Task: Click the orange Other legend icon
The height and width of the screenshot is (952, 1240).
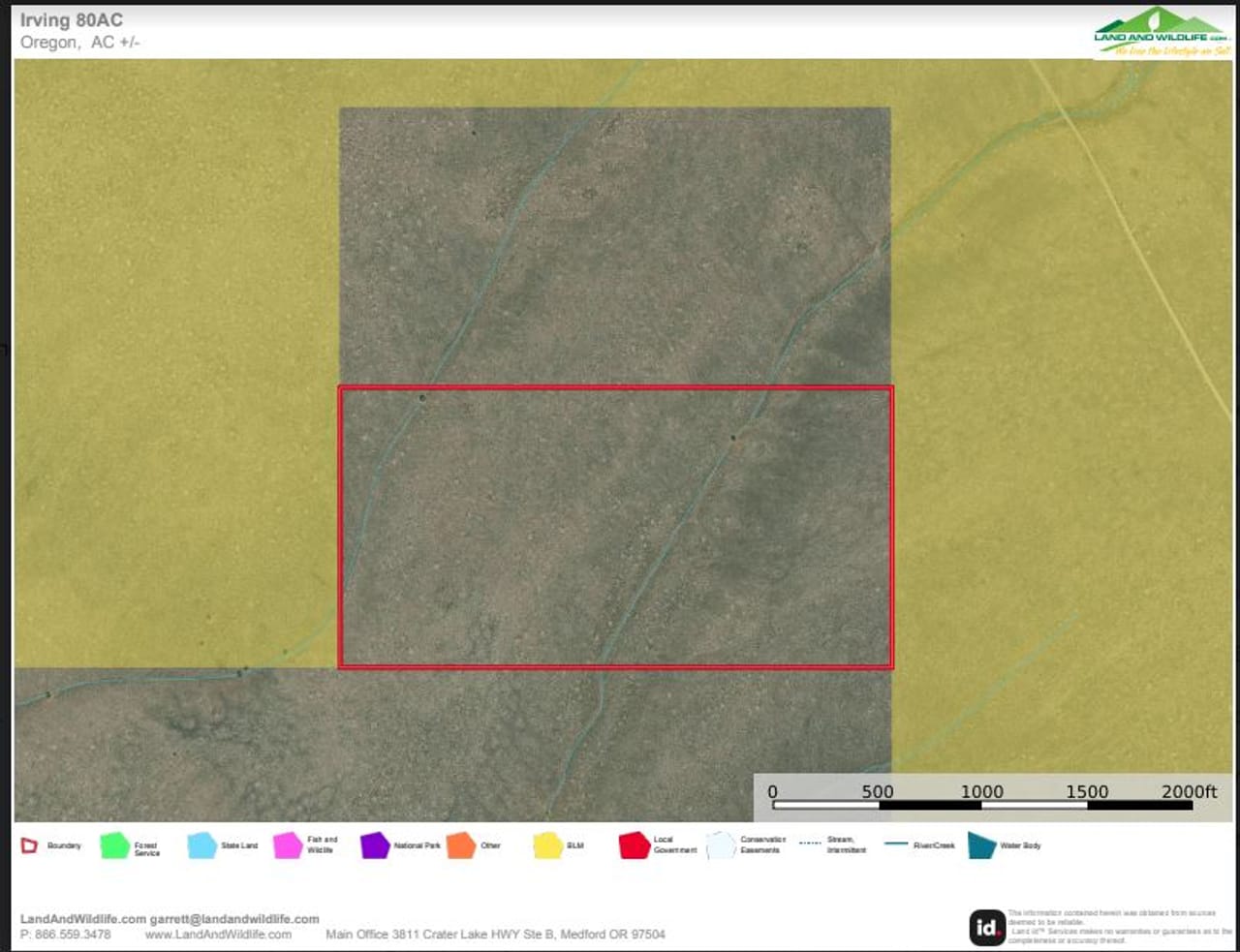Action: tap(461, 845)
